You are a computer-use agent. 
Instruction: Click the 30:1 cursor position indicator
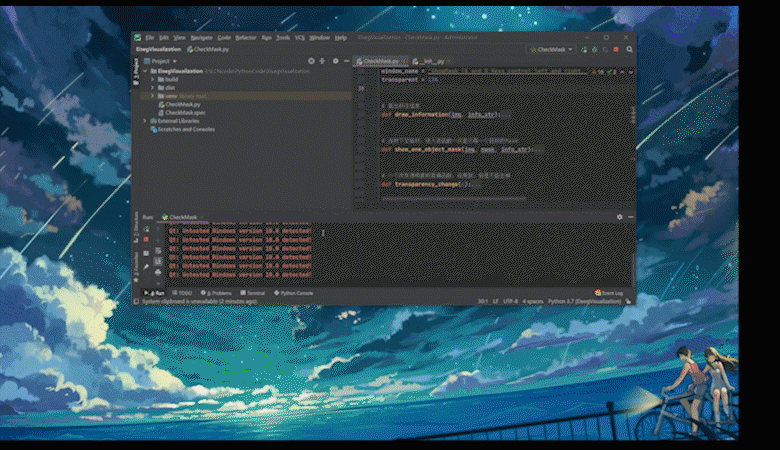pyautogui.click(x=483, y=301)
